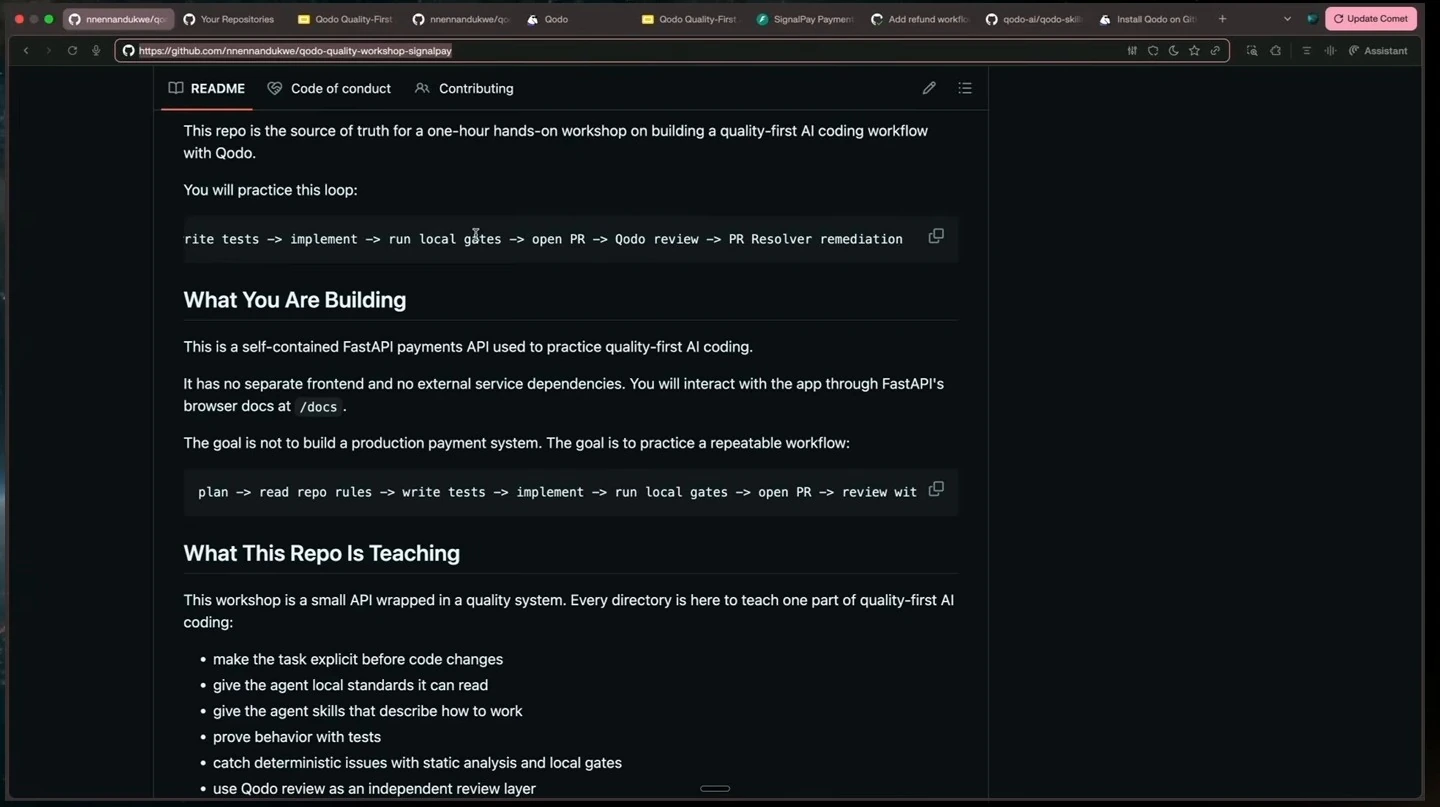Click the '/docs' inline code text
This screenshot has width=1440, height=807.
[319, 407]
